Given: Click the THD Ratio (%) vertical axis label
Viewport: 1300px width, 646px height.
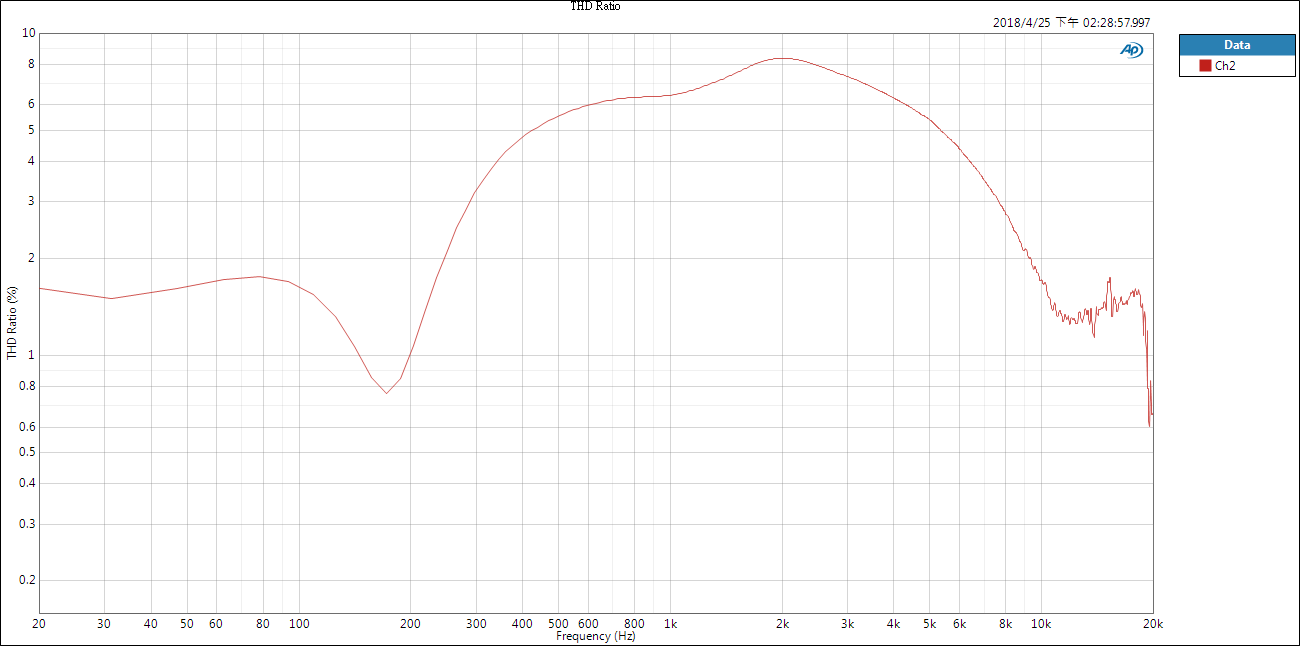Looking at the screenshot, I should [x=12, y=322].
